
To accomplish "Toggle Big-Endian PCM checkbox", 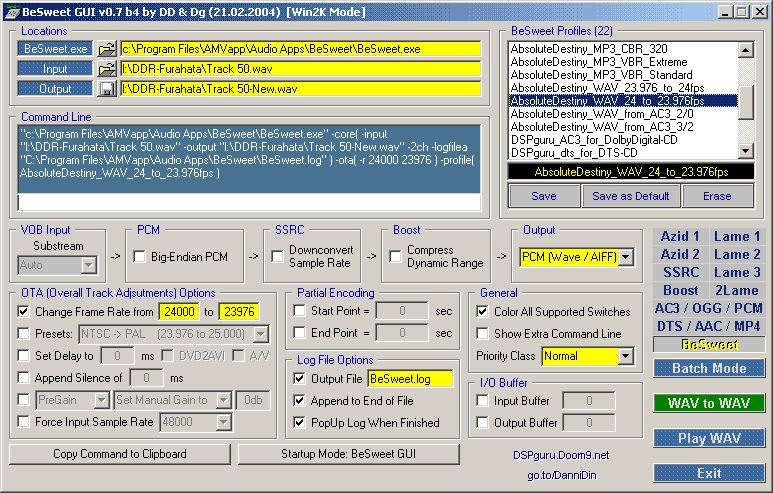I will point(140,256).
